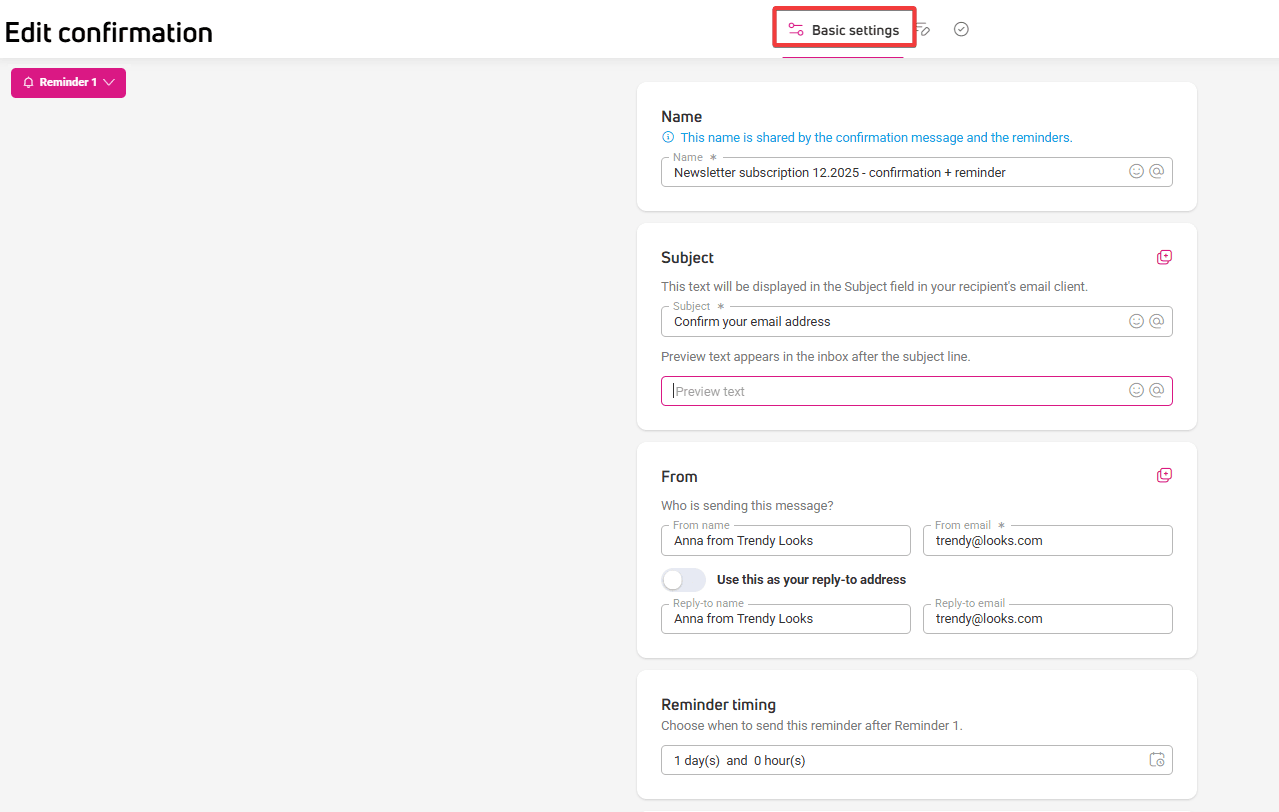Click the @ icon in Preview text field
Screen dimensions: 1279x812
[x=1157, y=390]
